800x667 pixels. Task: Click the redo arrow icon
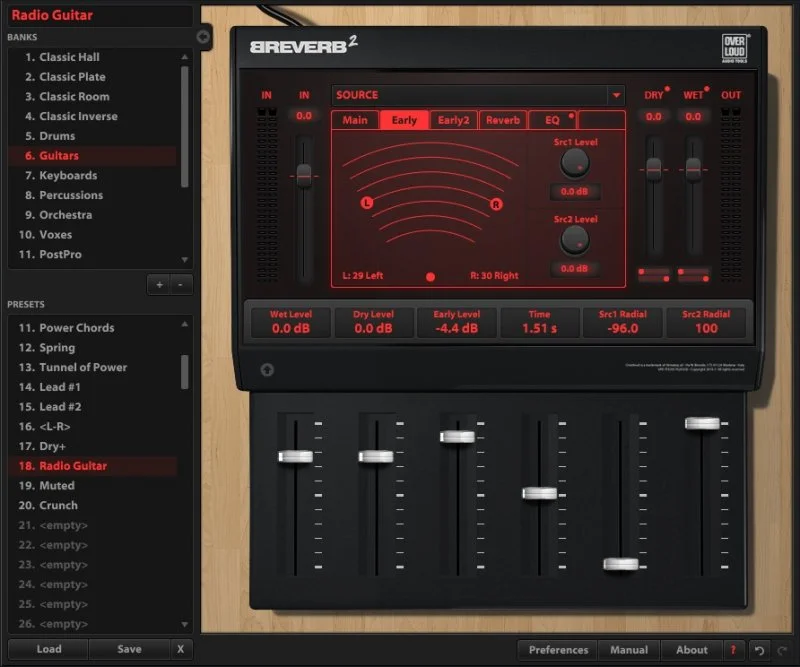(x=782, y=650)
